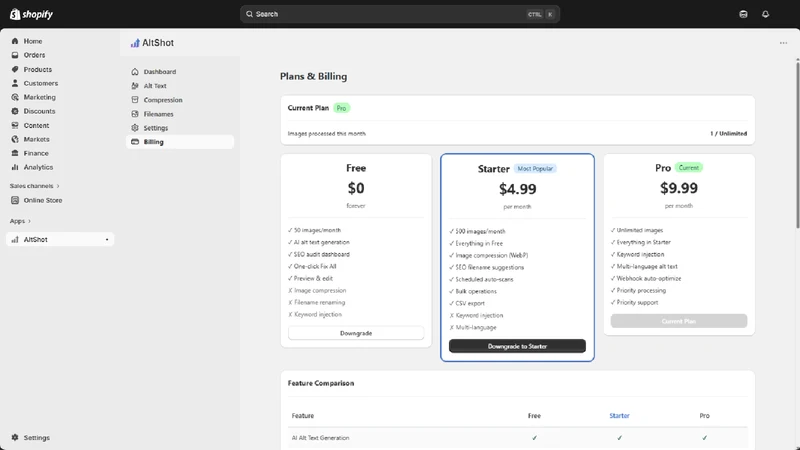This screenshot has width=800, height=450.
Task: Click the Discounts icon
Action: point(15,111)
